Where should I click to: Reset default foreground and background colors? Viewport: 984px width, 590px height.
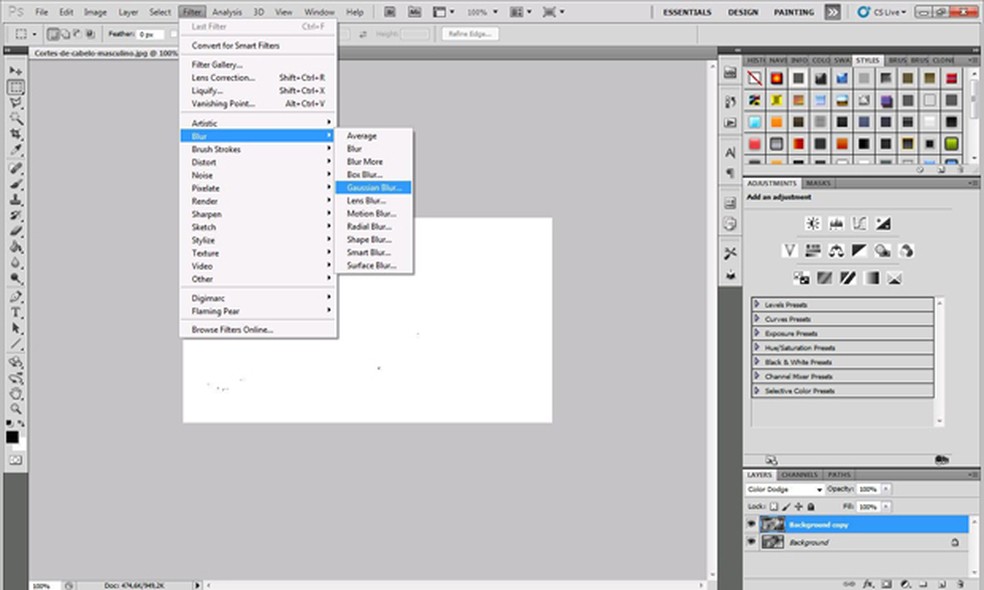pos(9,424)
